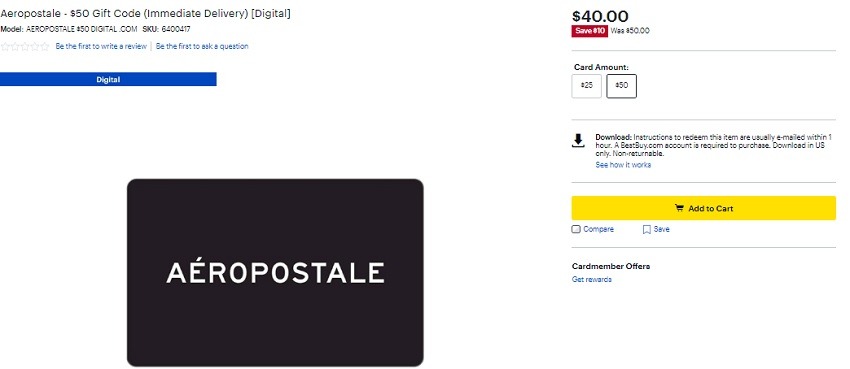Viewport: 850px width, 369px height.
Task: Click the fifth review rating star
Action: click(x=44, y=47)
